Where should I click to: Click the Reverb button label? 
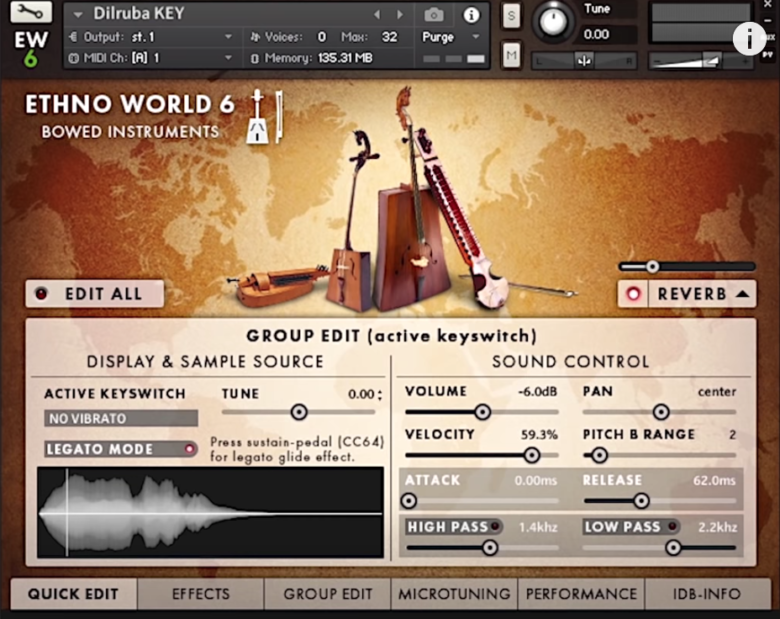692,294
